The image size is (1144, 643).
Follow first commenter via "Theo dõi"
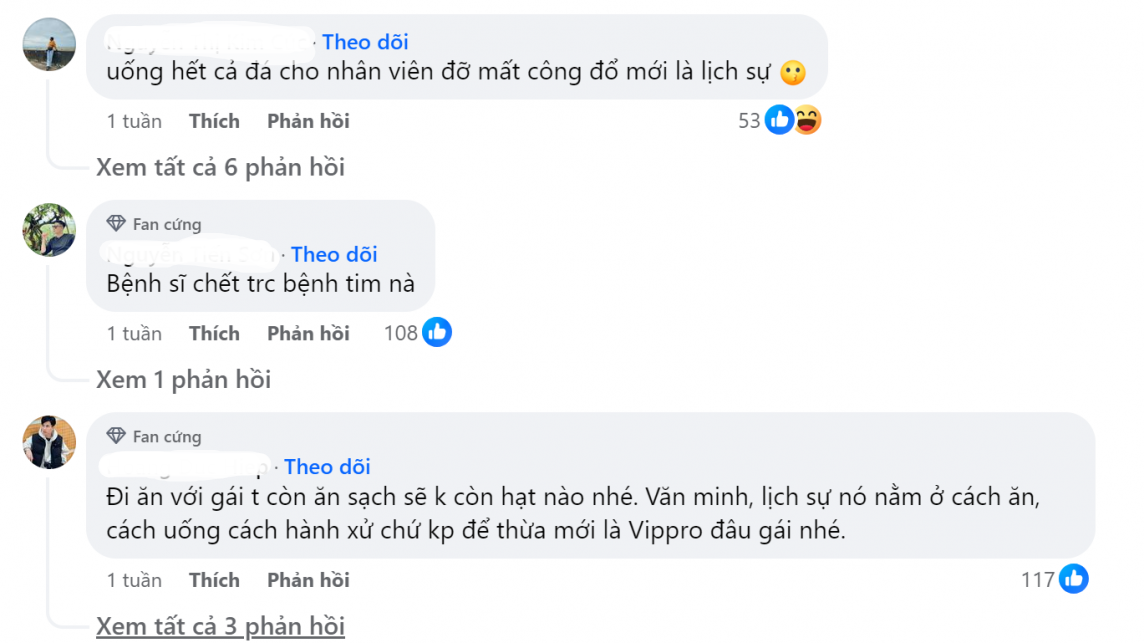pos(365,42)
